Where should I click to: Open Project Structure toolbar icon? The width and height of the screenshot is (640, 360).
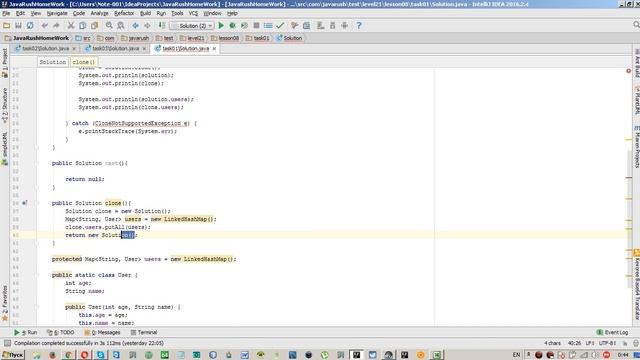(307, 25)
